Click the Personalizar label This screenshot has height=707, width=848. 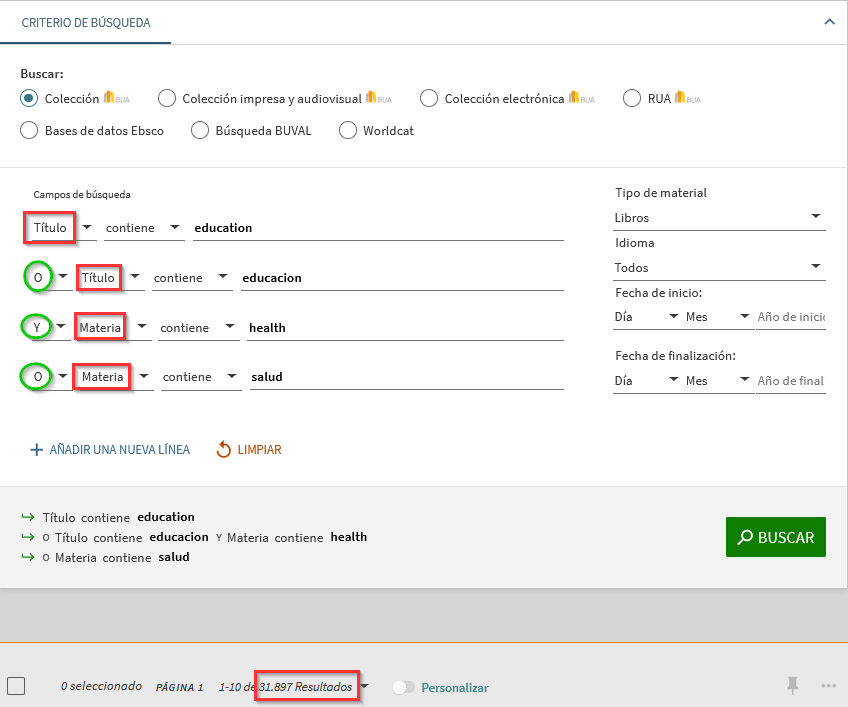[455, 688]
